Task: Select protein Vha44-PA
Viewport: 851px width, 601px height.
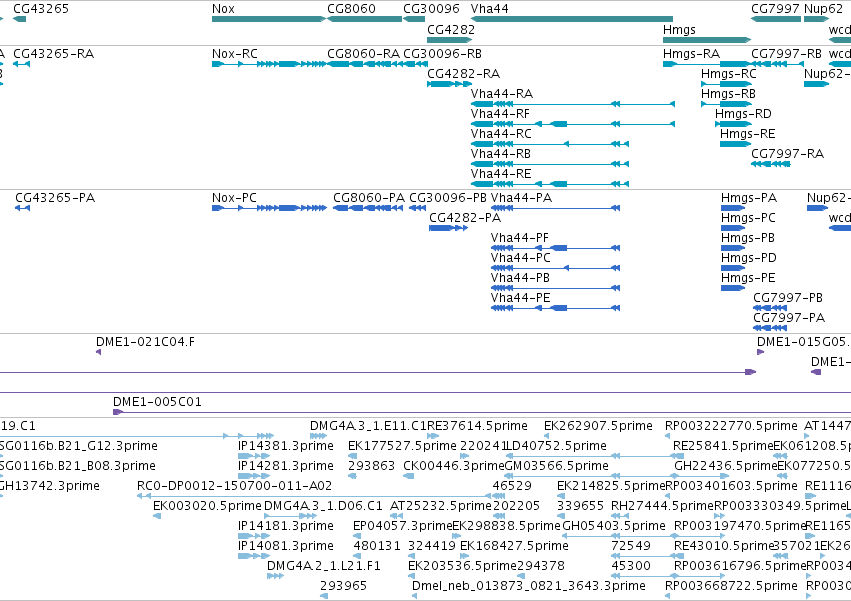Action: pos(555,208)
